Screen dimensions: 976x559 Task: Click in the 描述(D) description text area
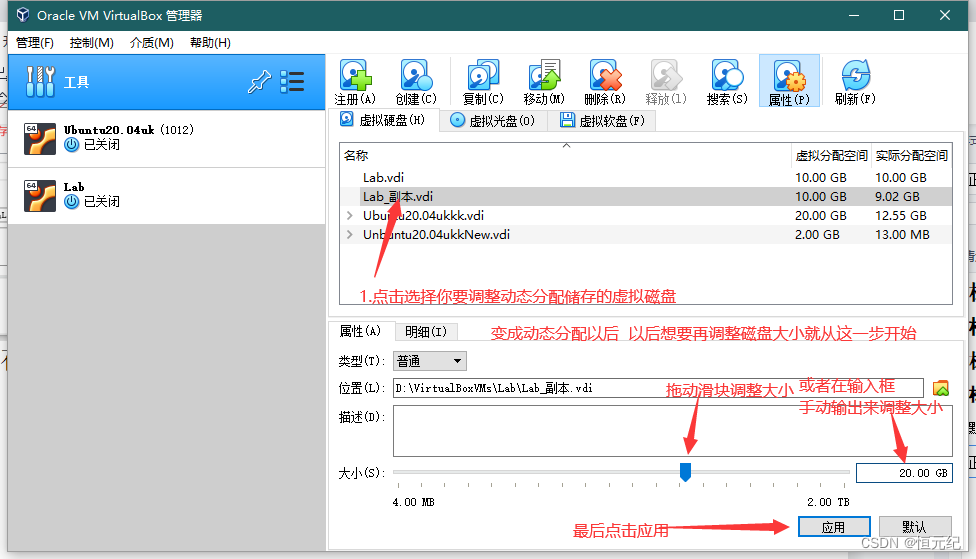(x=672, y=431)
